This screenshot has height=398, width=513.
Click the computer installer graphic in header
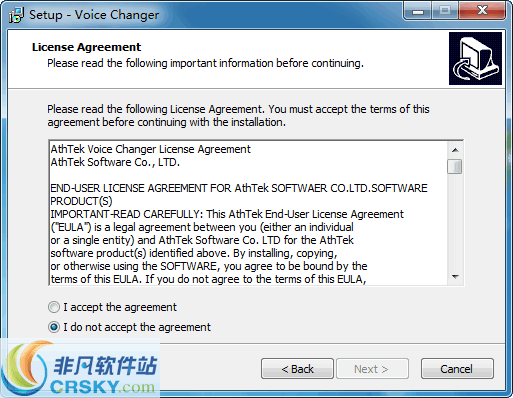(475, 58)
